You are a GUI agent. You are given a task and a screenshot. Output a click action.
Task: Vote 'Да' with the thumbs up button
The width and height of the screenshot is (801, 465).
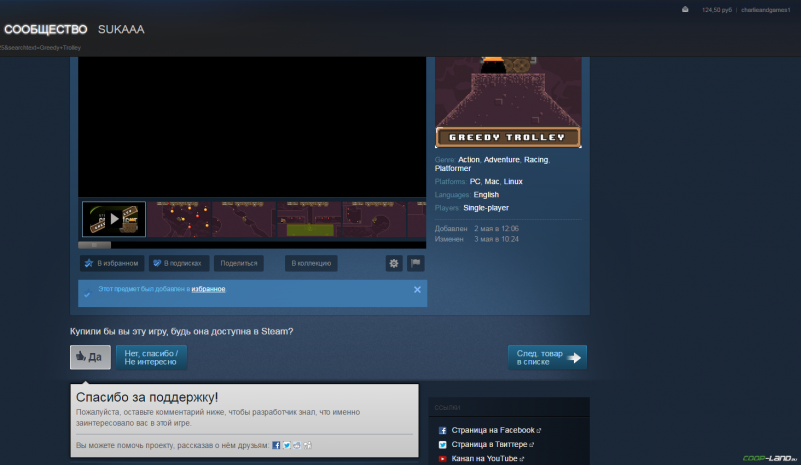tap(90, 357)
